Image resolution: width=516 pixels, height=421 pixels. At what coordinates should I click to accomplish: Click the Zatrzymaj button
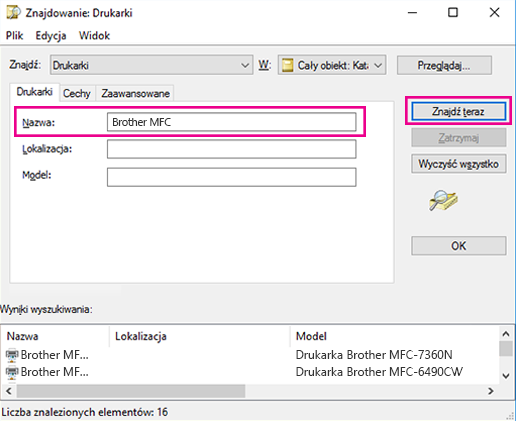click(459, 137)
